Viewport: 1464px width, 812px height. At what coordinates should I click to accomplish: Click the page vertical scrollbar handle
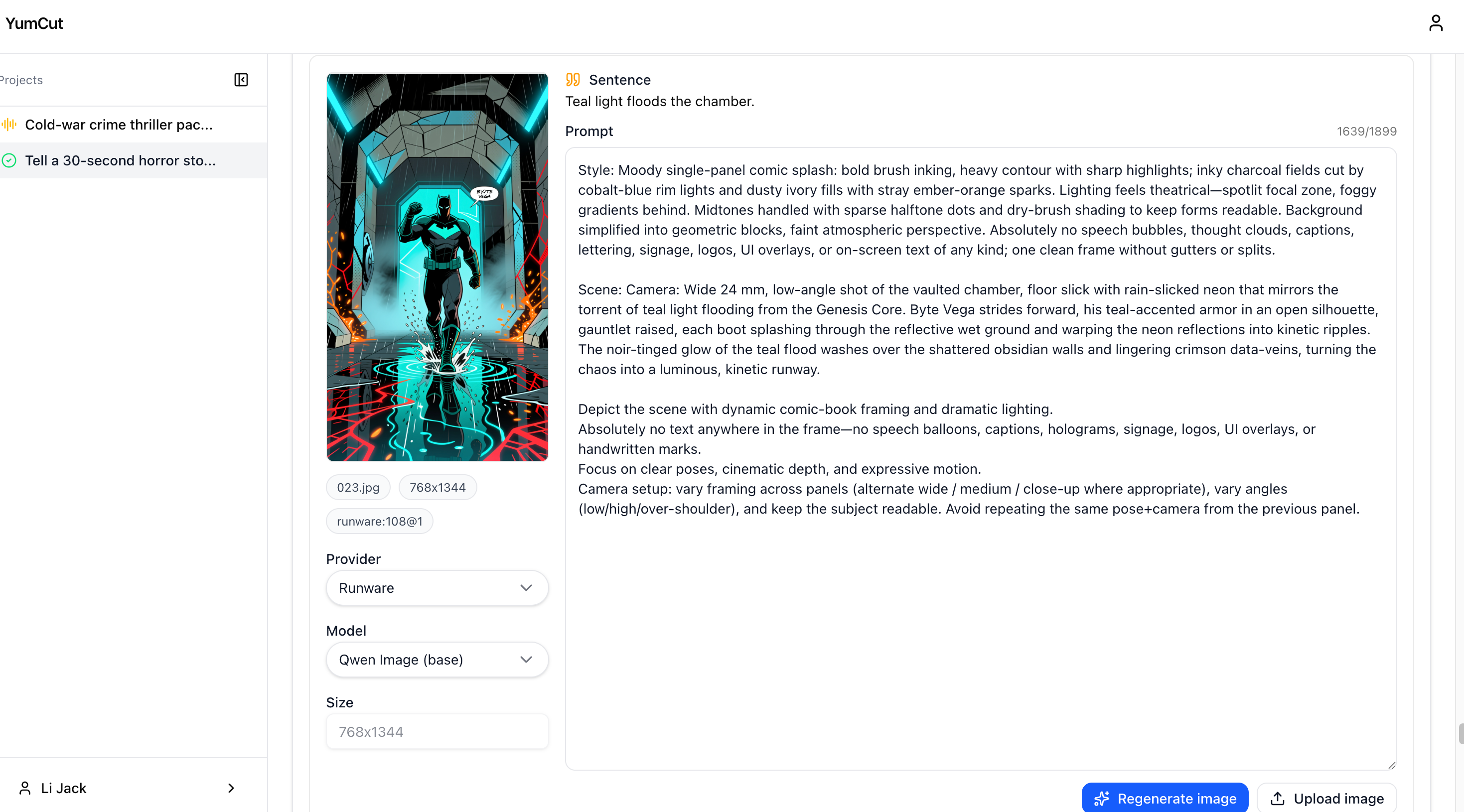[x=1461, y=733]
